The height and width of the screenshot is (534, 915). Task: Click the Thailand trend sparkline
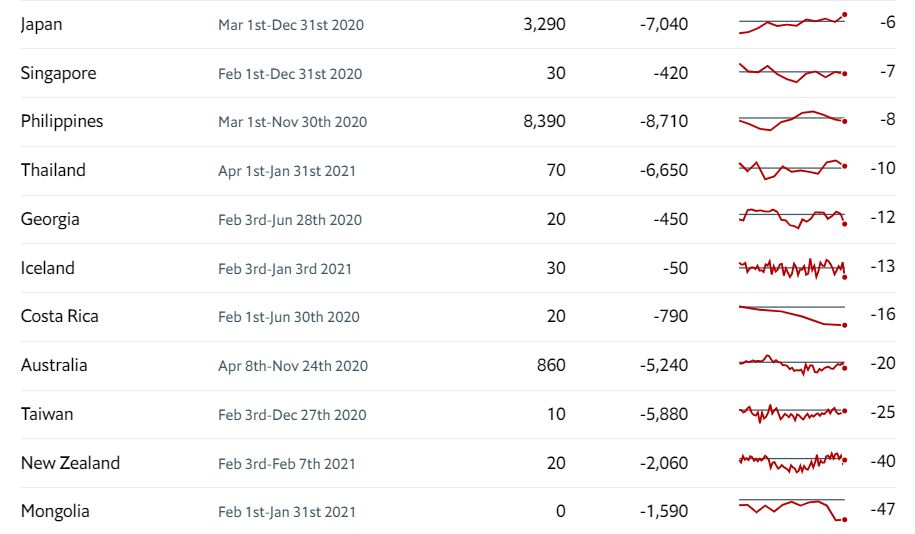click(x=792, y=168)
